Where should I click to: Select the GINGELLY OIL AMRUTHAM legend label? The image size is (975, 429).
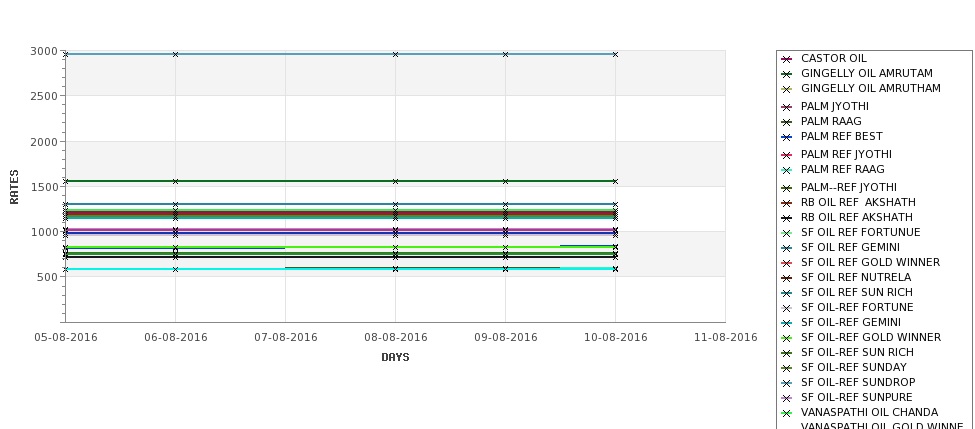pyautogui.click(x=871, y=88)
